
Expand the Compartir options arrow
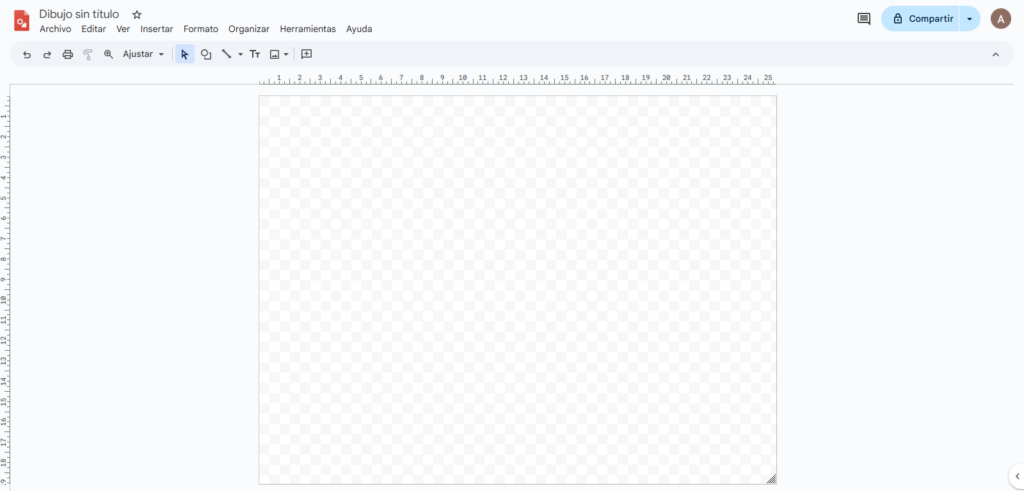(969, 19)
